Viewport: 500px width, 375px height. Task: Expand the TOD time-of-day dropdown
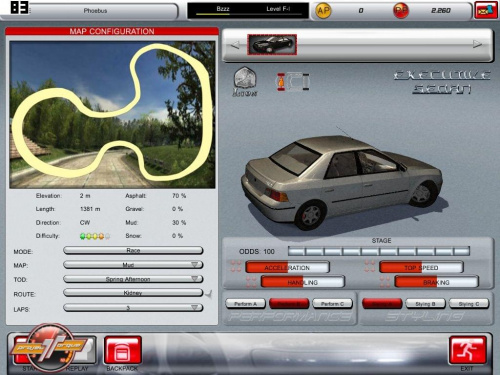[x=133, y=279]
